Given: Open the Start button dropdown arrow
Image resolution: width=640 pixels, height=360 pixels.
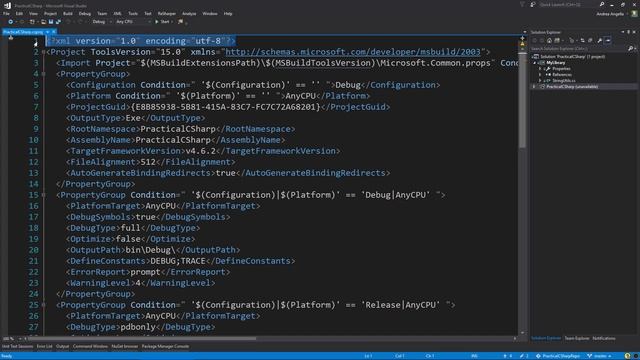Looking at the screenshot, I should point(172,22).
